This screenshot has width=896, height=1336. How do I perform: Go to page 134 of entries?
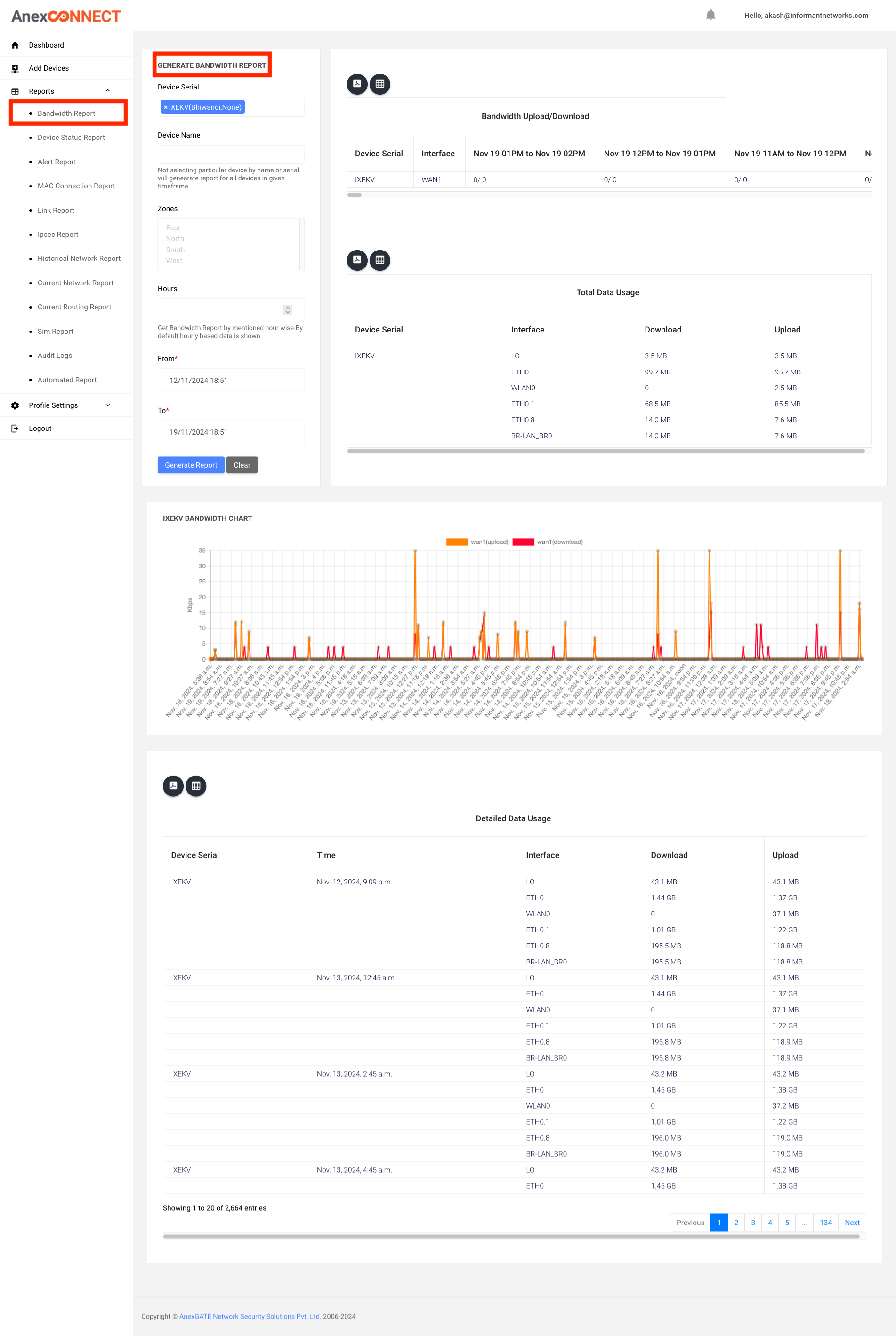click(825, 1223)
